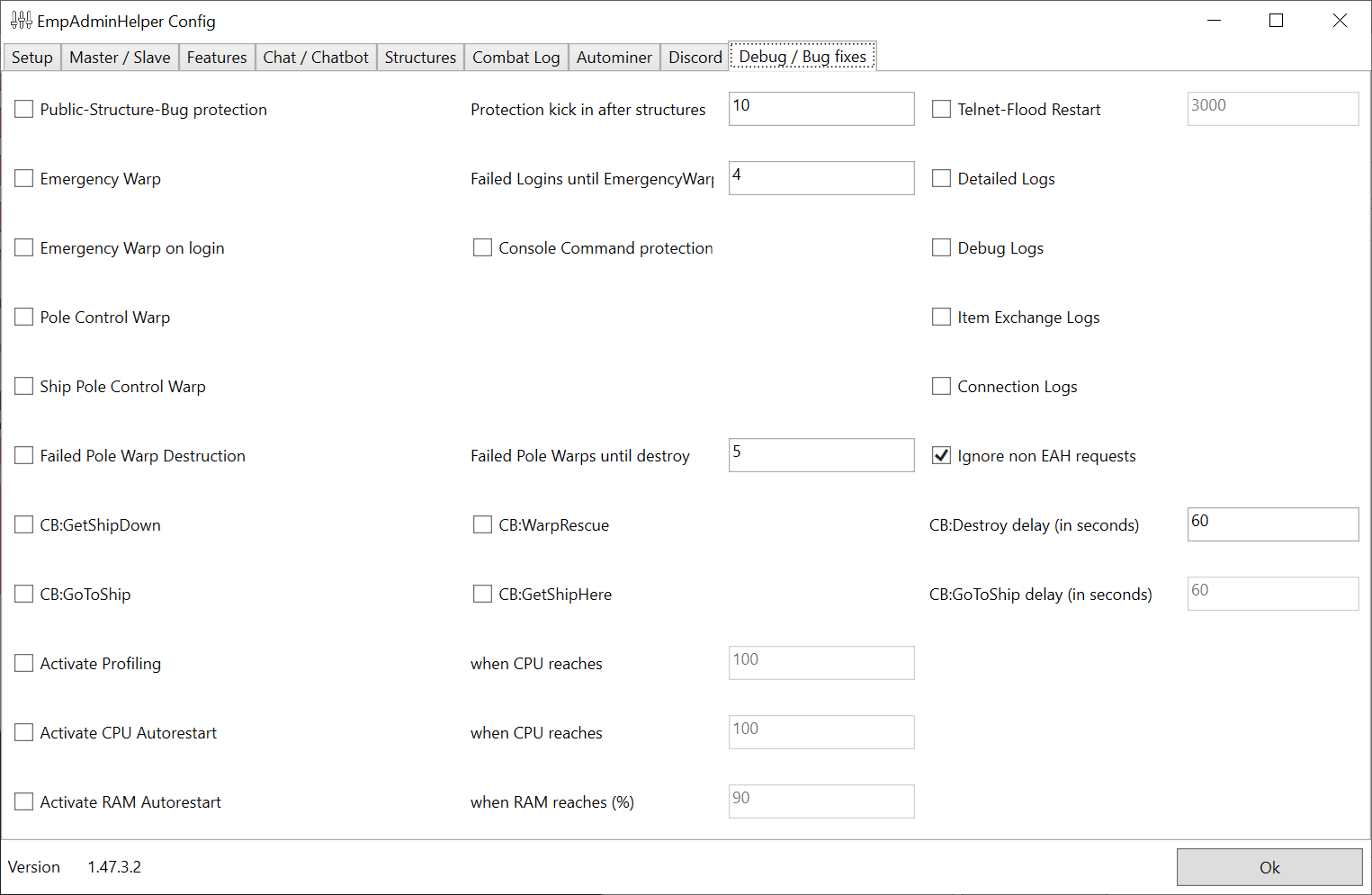Open the Setup tab
The image size is (1372, 895).
[32, 58]
